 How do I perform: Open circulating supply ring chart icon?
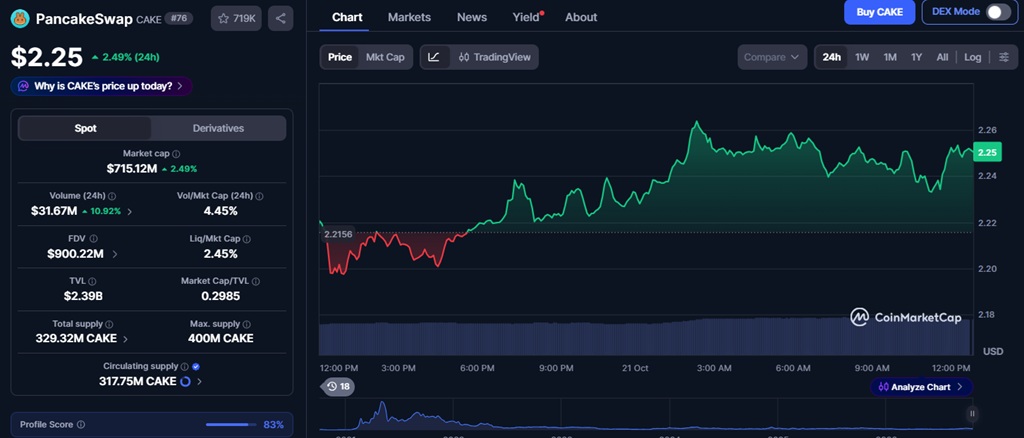185,381
